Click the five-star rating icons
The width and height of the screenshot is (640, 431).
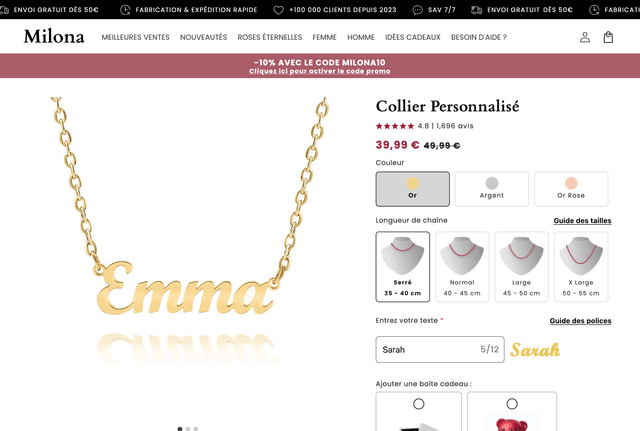coord(395,126)
